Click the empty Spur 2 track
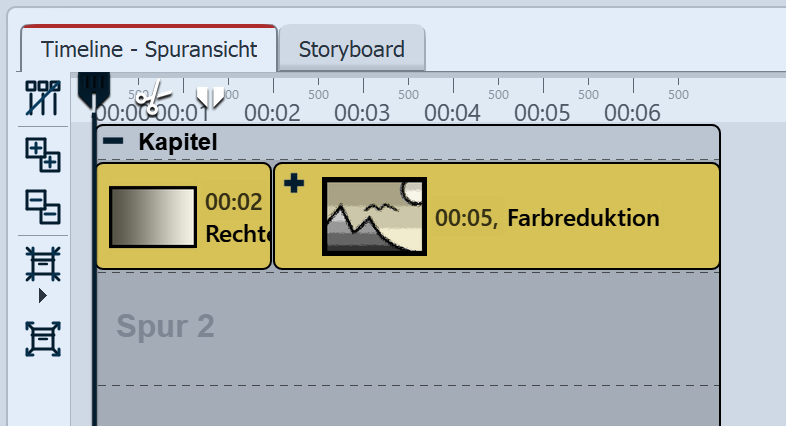The width and height of the screenshot is (786, 426). point(400,327)
